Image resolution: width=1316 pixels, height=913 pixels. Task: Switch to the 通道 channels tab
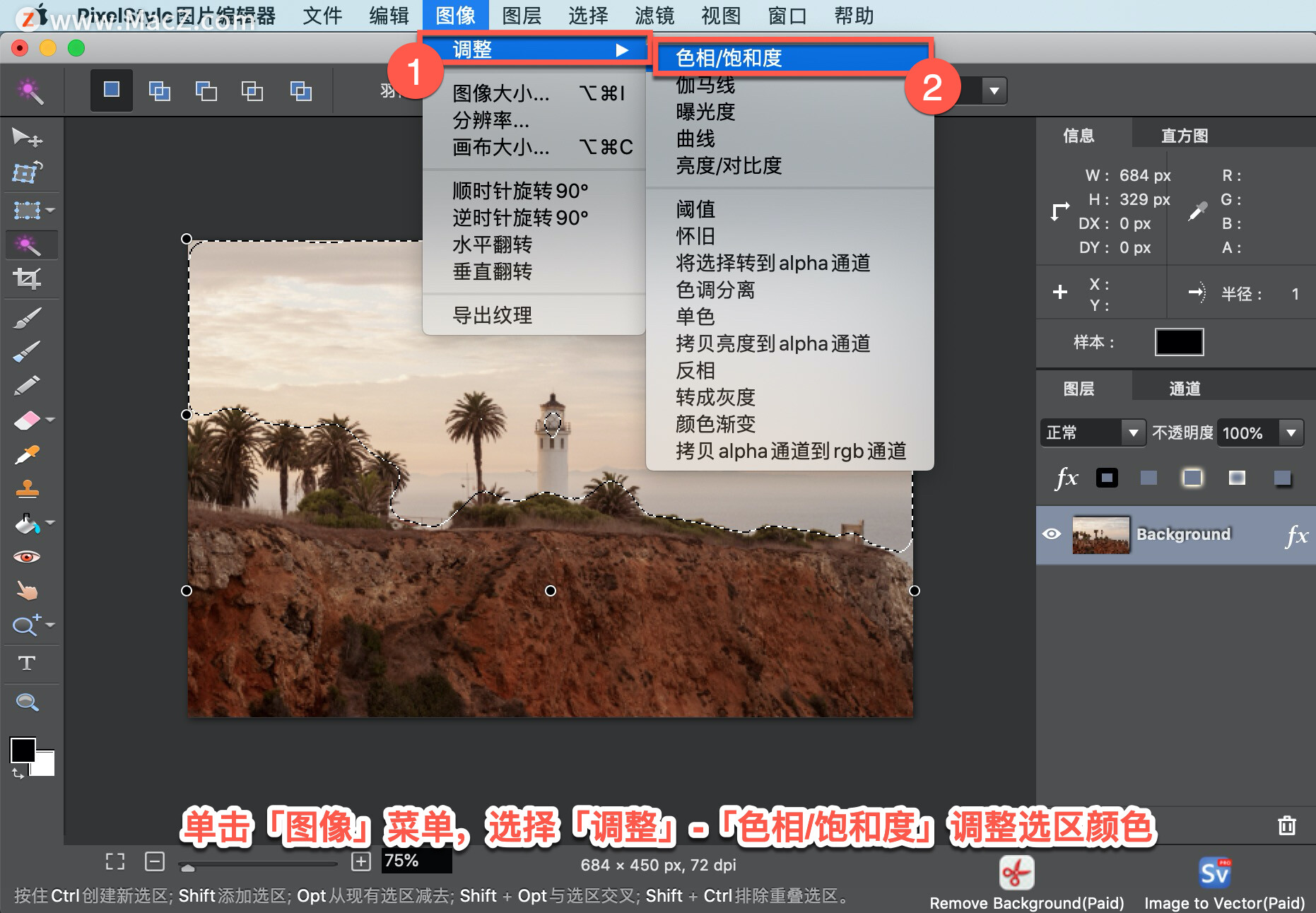(x=1186, y=387)
